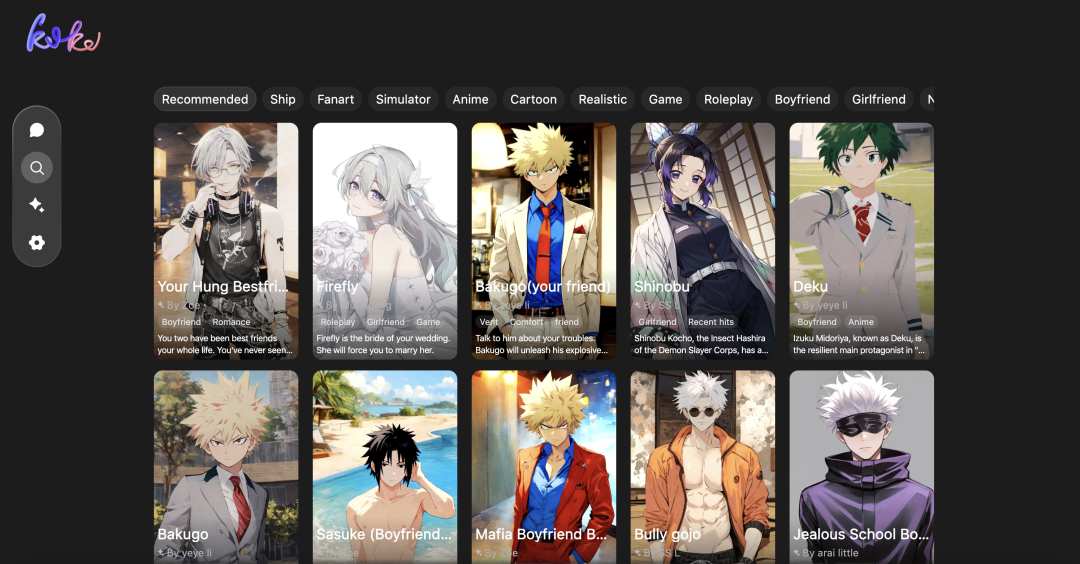
Task: Switch to the Fanart category tab
Action: click(335, 99)
